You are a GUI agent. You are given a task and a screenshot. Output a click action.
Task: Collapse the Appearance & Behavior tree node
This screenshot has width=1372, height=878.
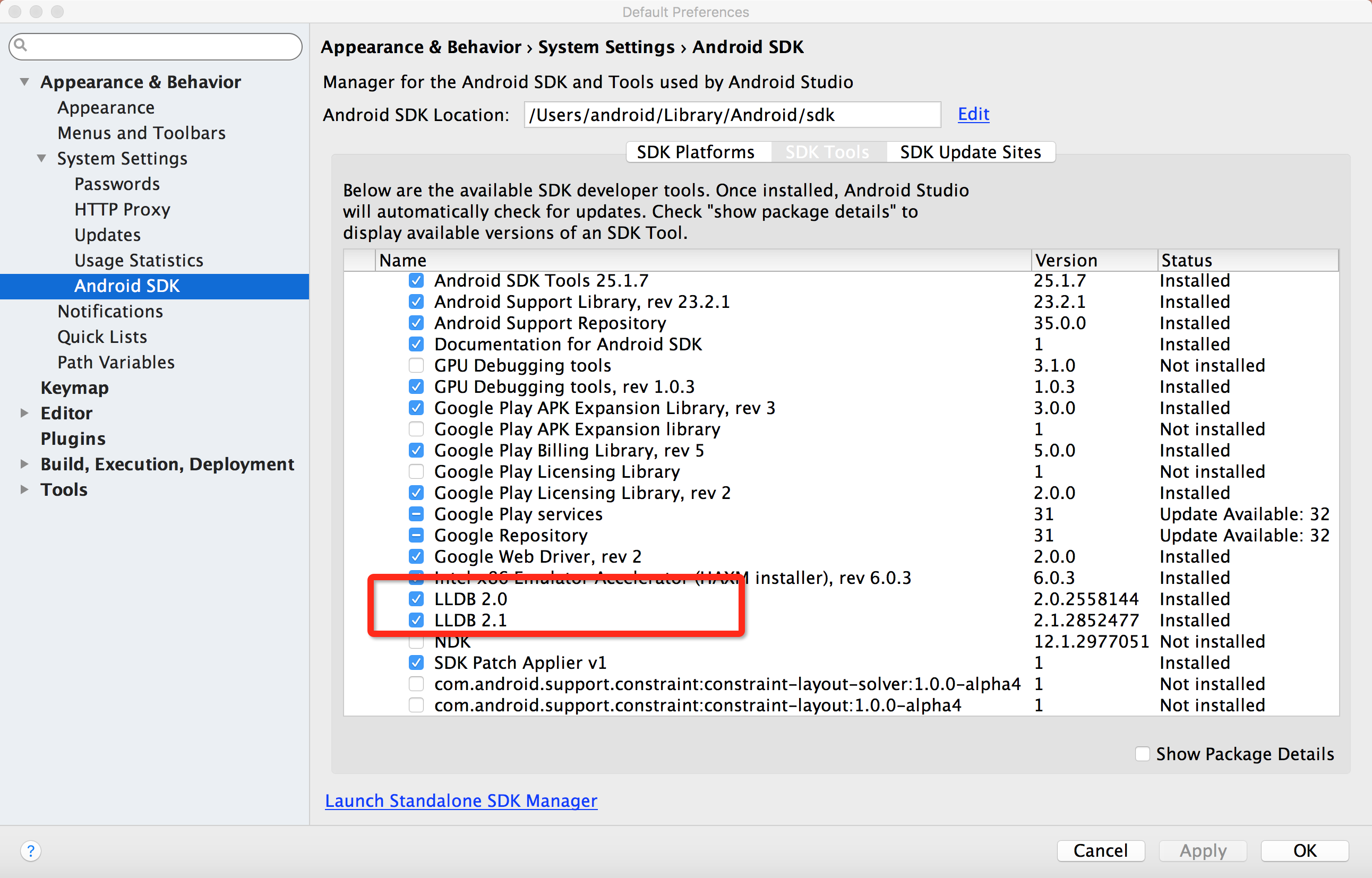(24, 82)
